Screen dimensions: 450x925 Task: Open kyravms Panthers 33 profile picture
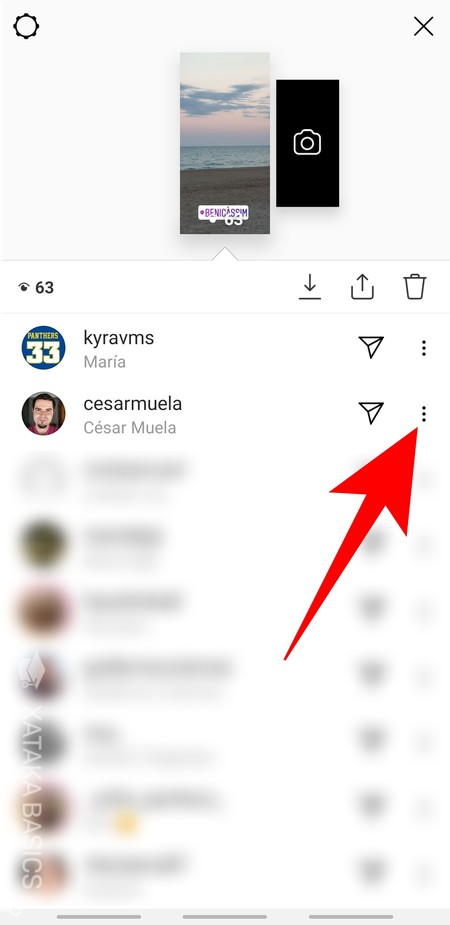point(43,348)
